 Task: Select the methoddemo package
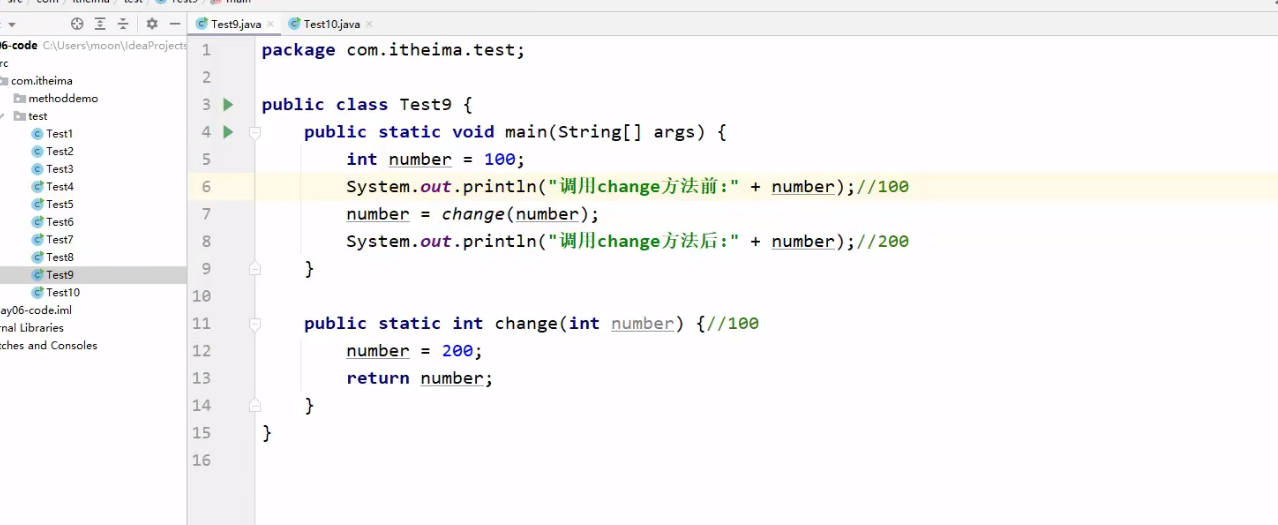point(63,99)
